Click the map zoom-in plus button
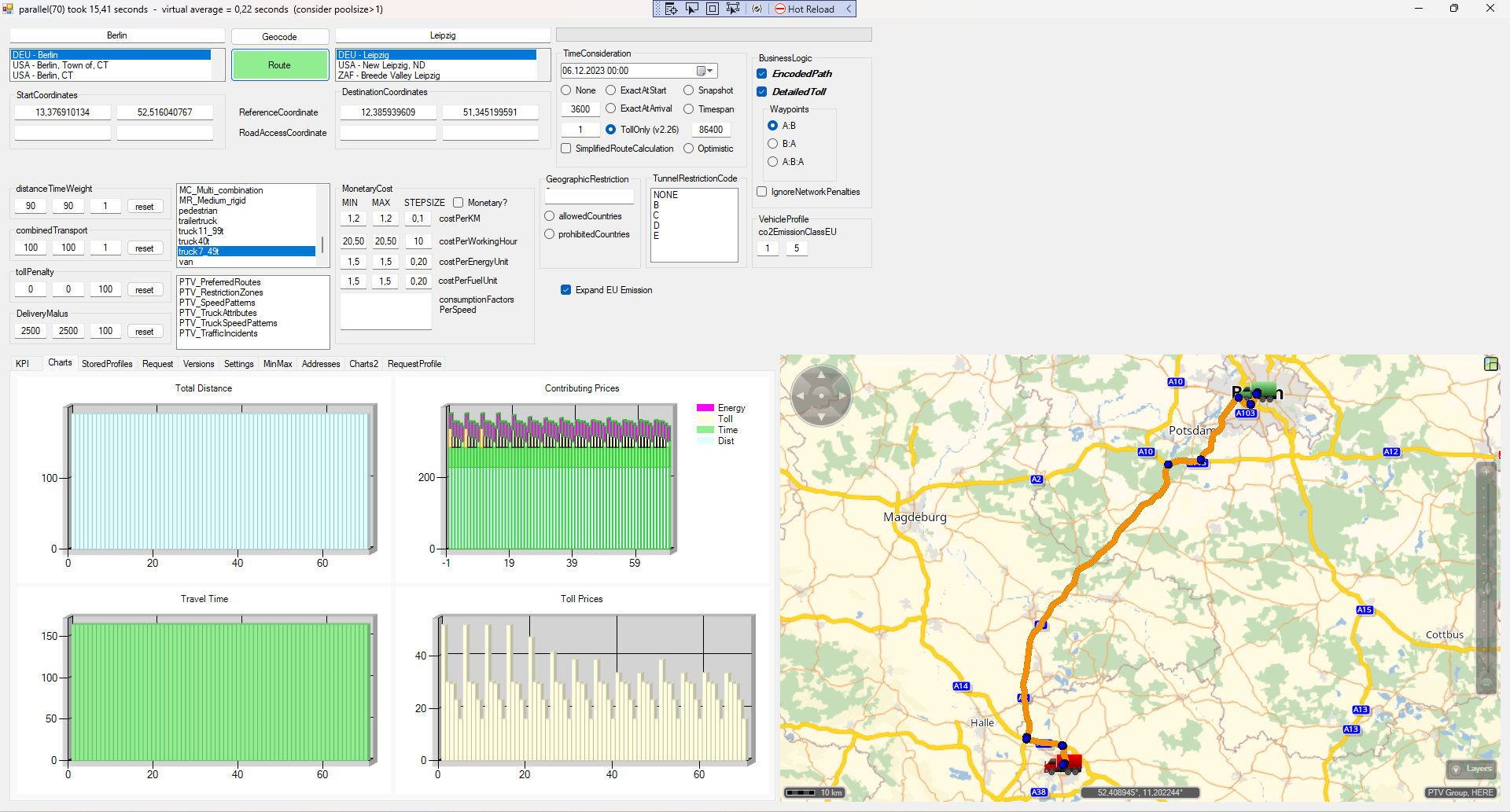This screenshot has width=1510, height=812. [1486, 471]
